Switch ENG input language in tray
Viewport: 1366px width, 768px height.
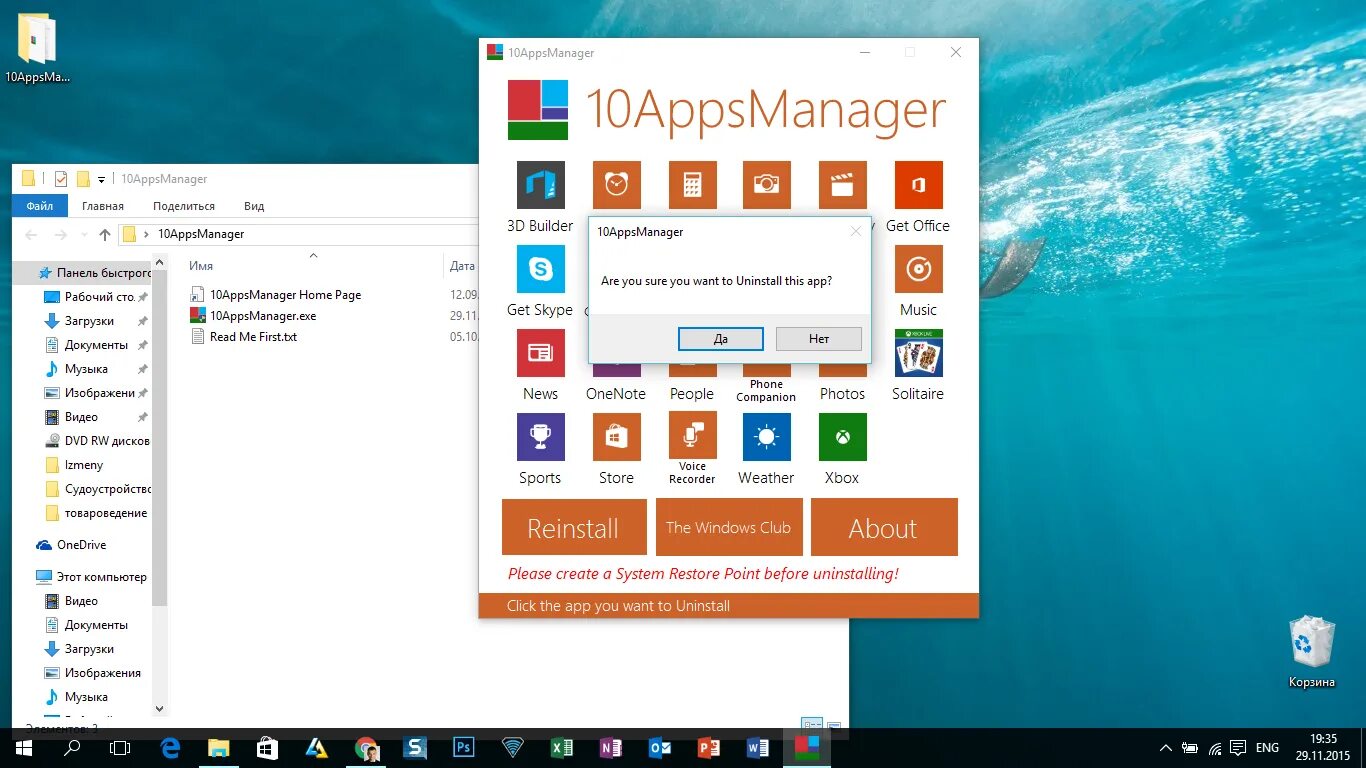(x=1267, y=748)
